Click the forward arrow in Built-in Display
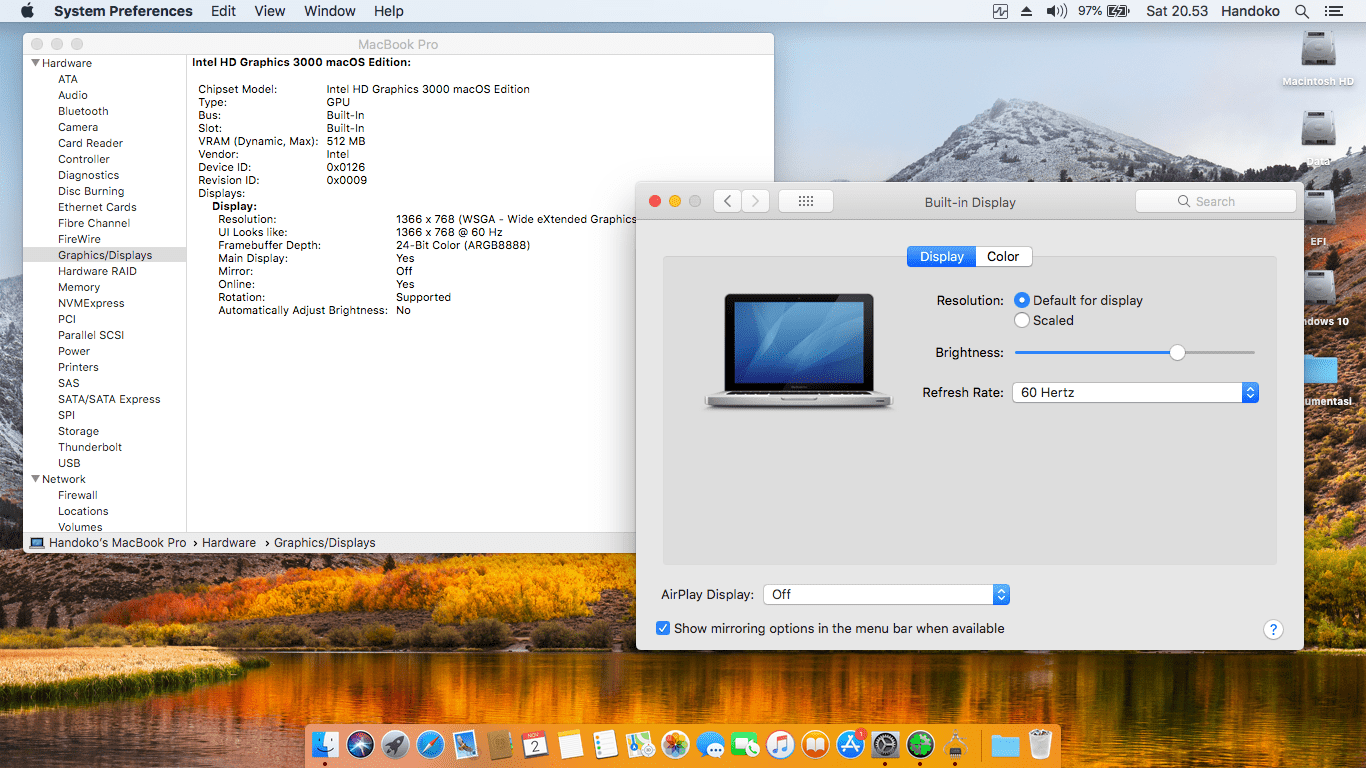This screenshot has width=1366, height=768. pyautogui.click(x=756, y=201)
